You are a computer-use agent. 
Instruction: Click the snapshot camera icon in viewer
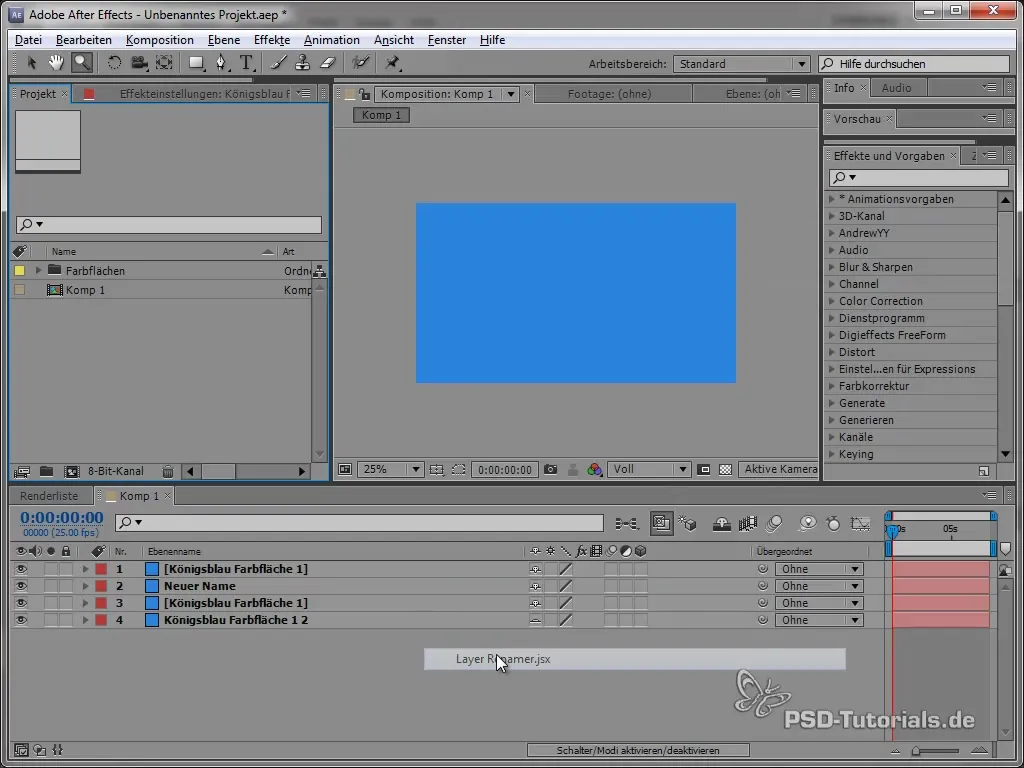[x=551, y=470]
